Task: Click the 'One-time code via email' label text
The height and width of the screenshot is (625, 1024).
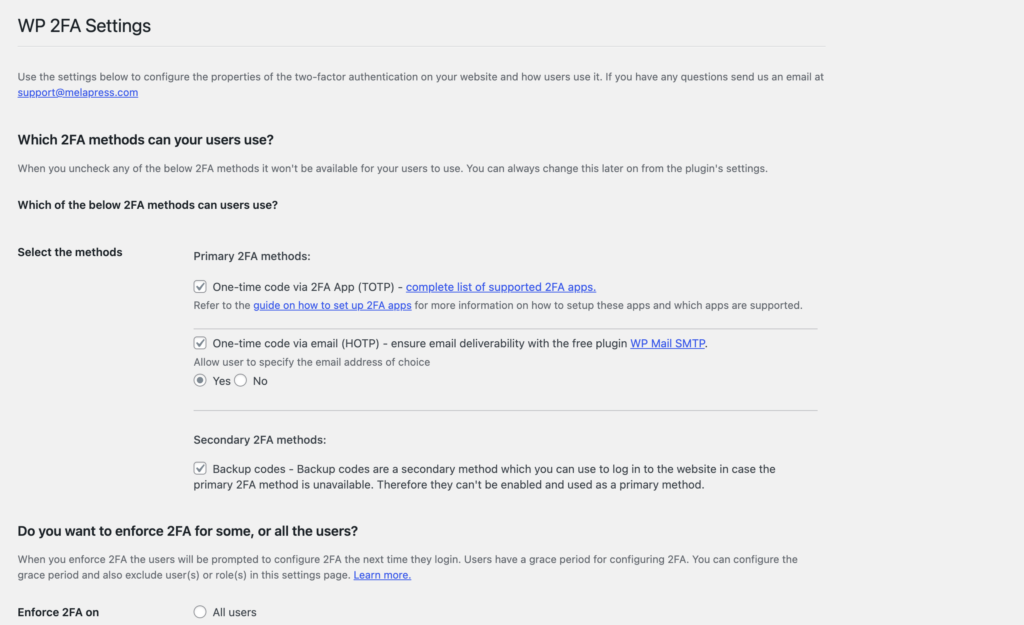Action: (300, 343)
